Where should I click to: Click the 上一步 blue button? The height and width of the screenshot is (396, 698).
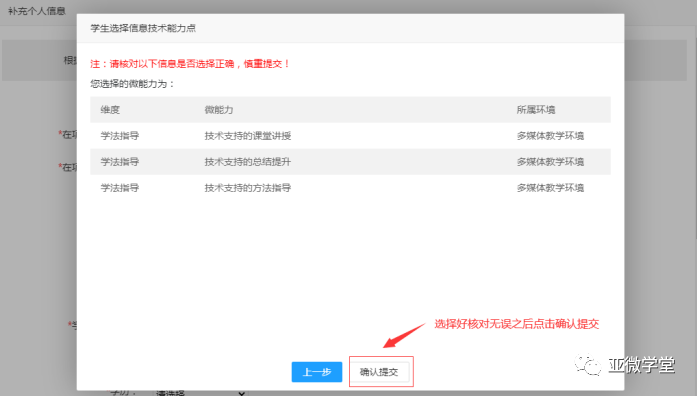pyautogui.click(x=317, y=372)
